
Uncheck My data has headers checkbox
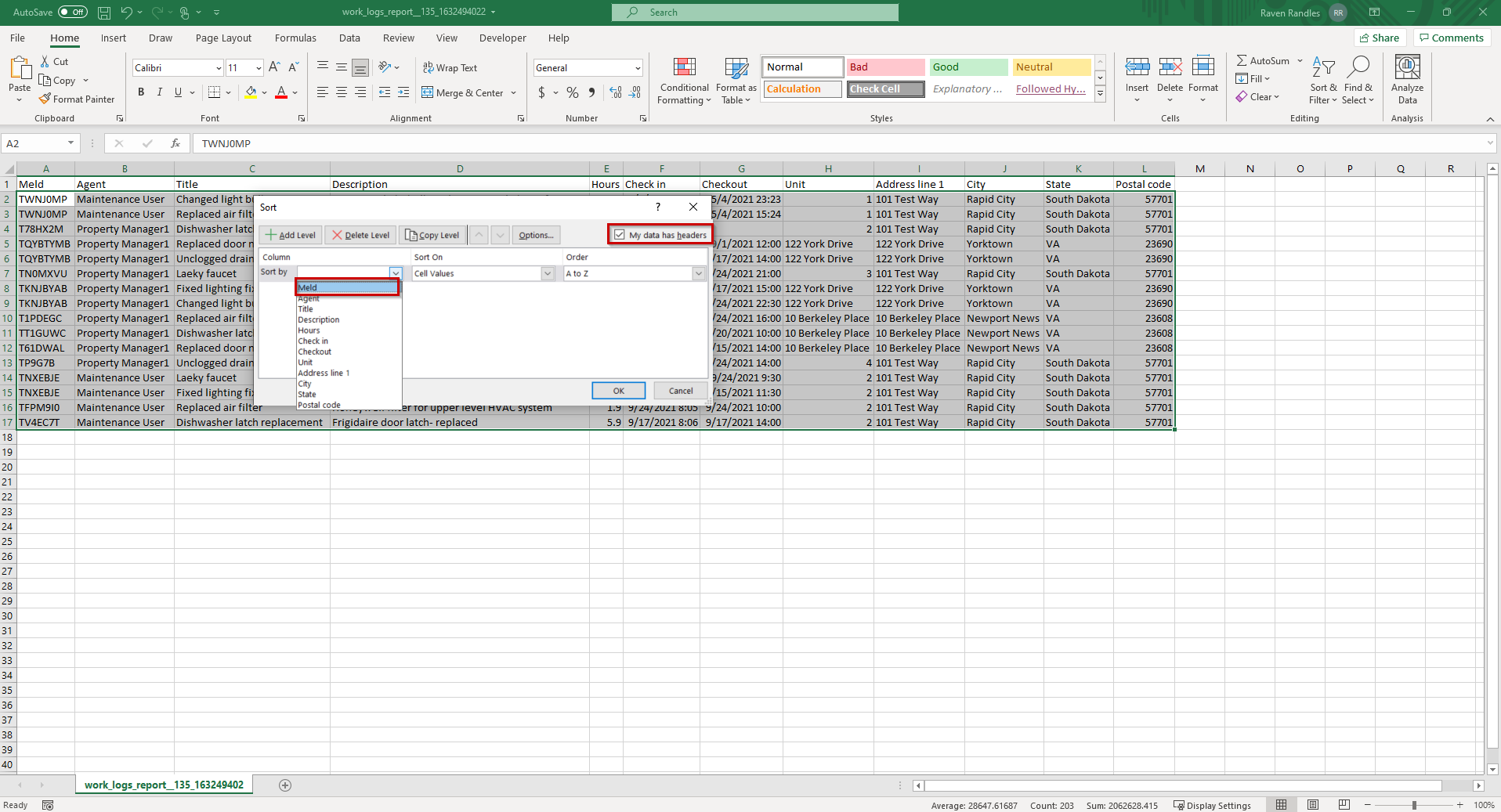[x=620, y=235]
